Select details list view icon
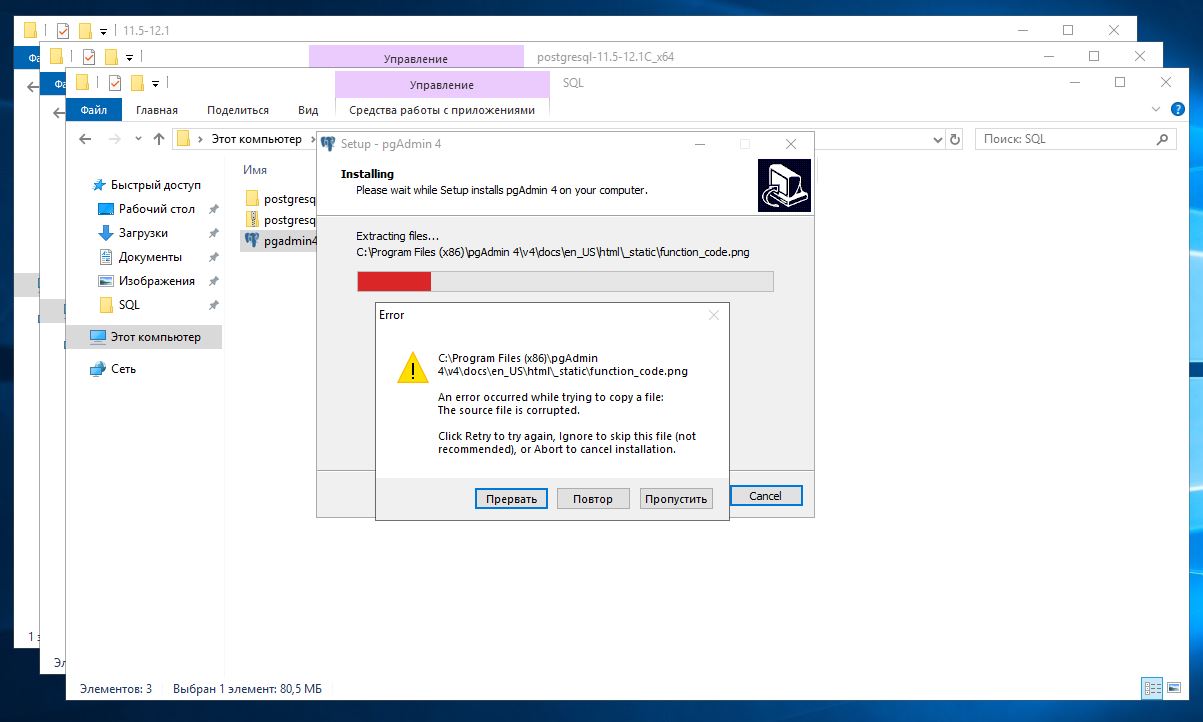 pyautogui.click(x=1152, y=688)
